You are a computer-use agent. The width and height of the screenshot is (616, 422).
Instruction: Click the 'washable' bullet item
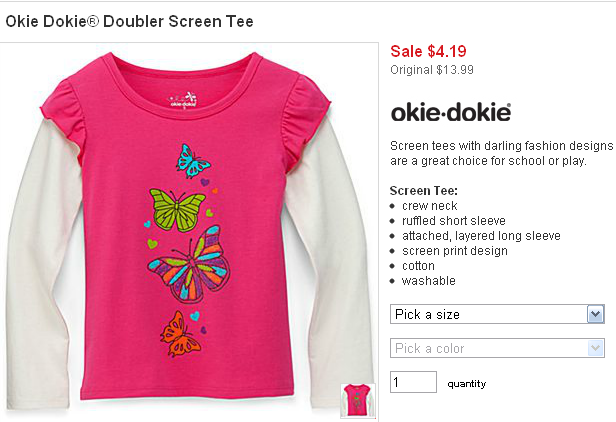point(429,281)
